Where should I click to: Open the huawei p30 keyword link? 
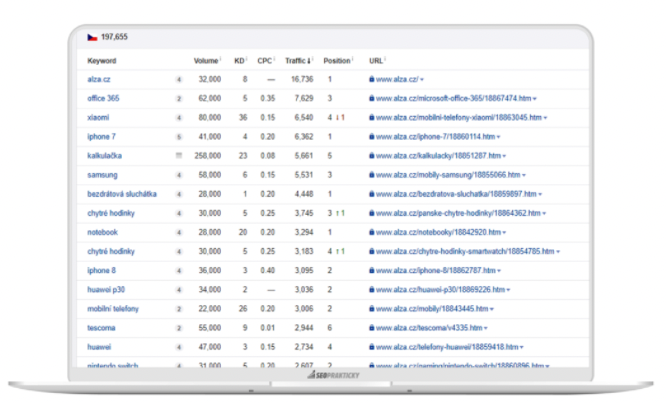106,290
